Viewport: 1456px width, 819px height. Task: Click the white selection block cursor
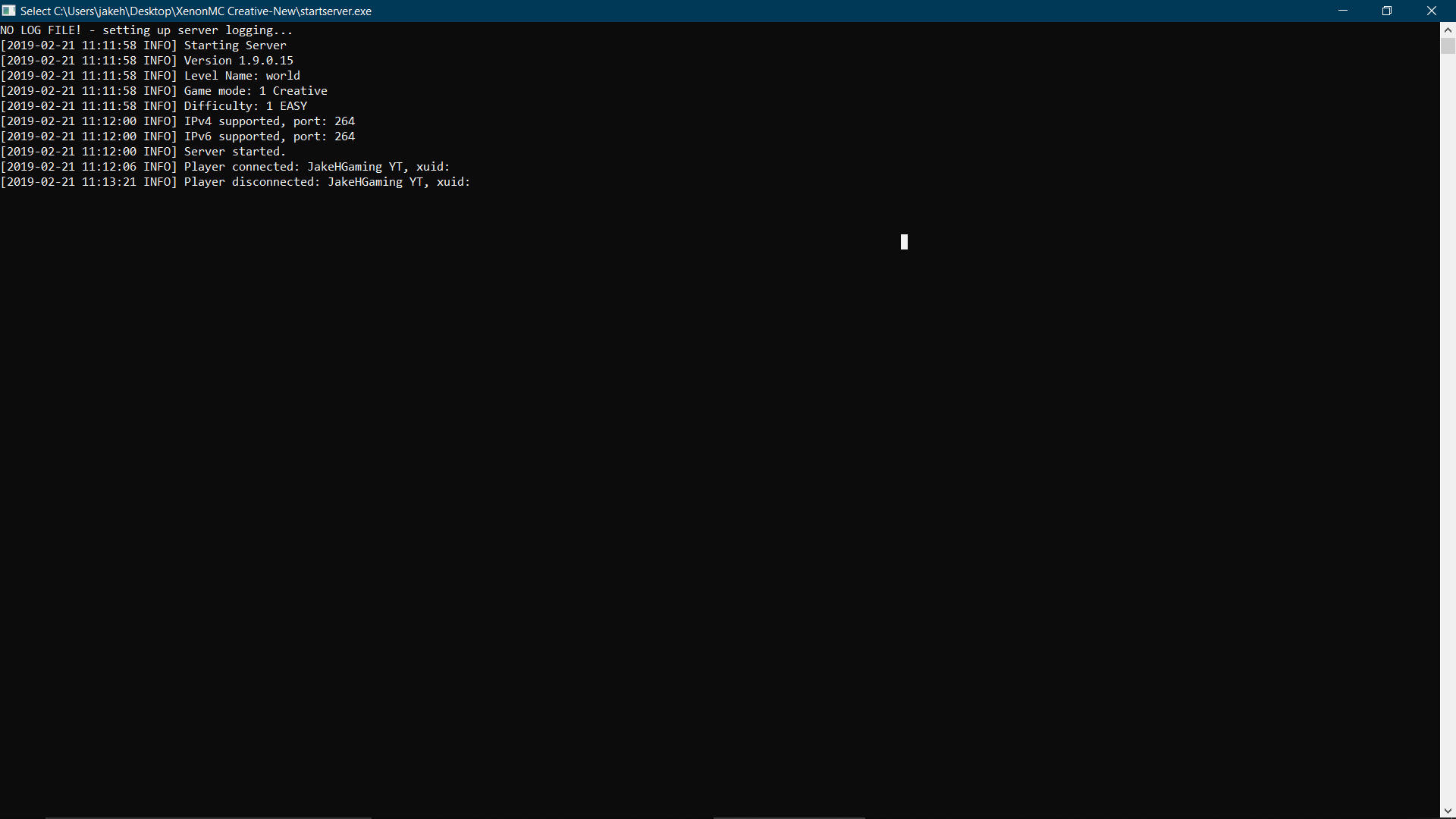pos(904,242)
